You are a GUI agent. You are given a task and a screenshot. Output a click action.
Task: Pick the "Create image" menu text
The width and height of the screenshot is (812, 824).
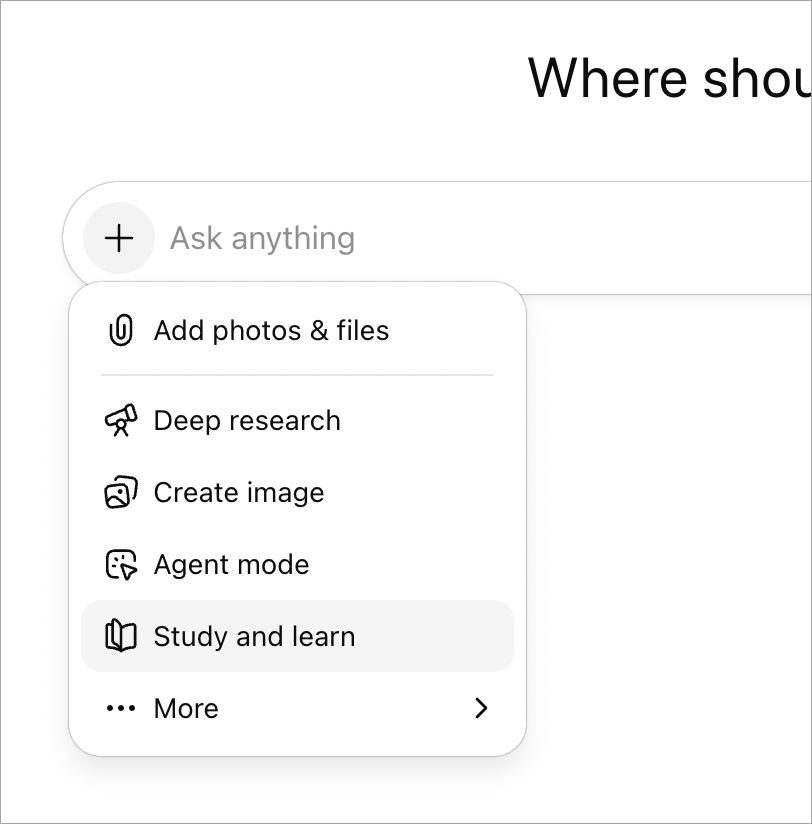tap(239, 493)
